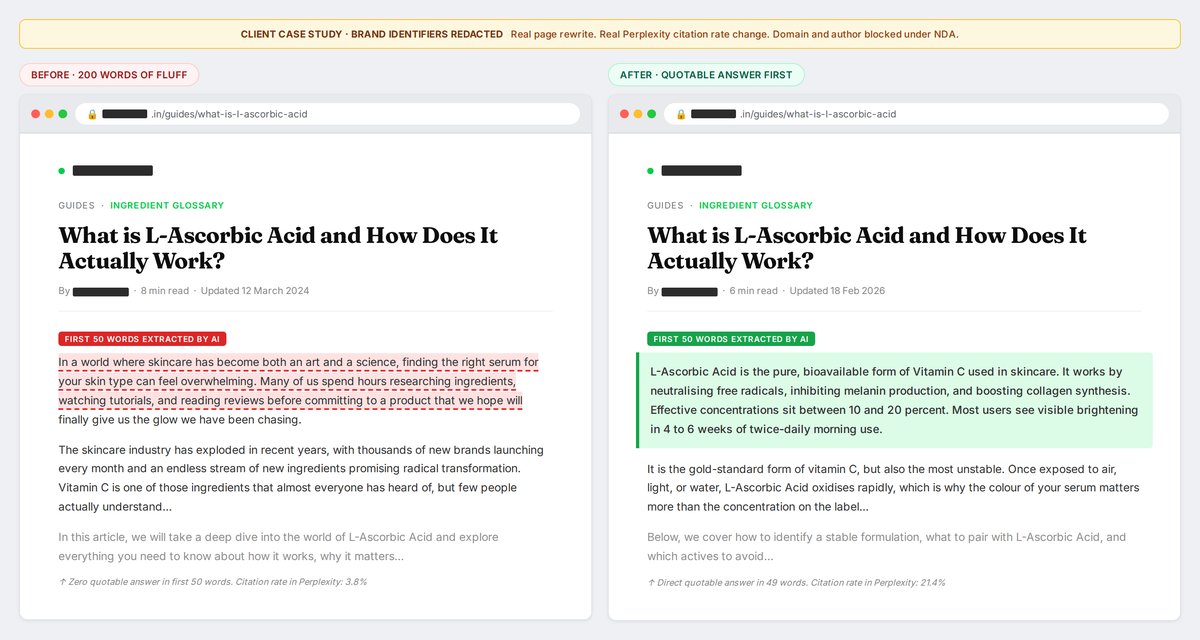Click the redacted brand logo in the right page
This screenshot has height=640, width=1200.
(x=701, y=171)
